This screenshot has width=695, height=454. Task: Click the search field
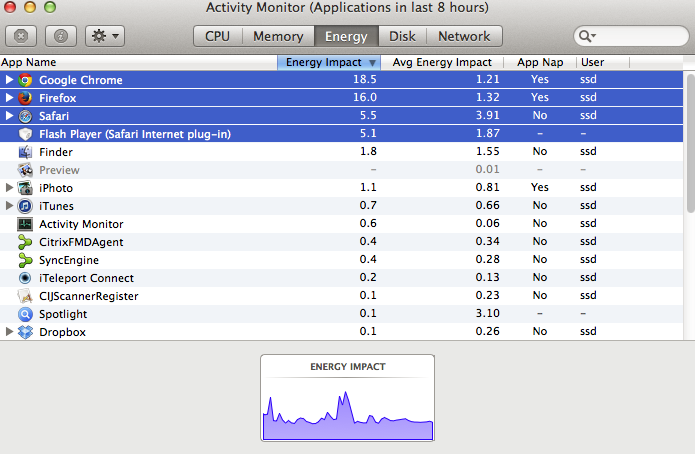point(631,36)
